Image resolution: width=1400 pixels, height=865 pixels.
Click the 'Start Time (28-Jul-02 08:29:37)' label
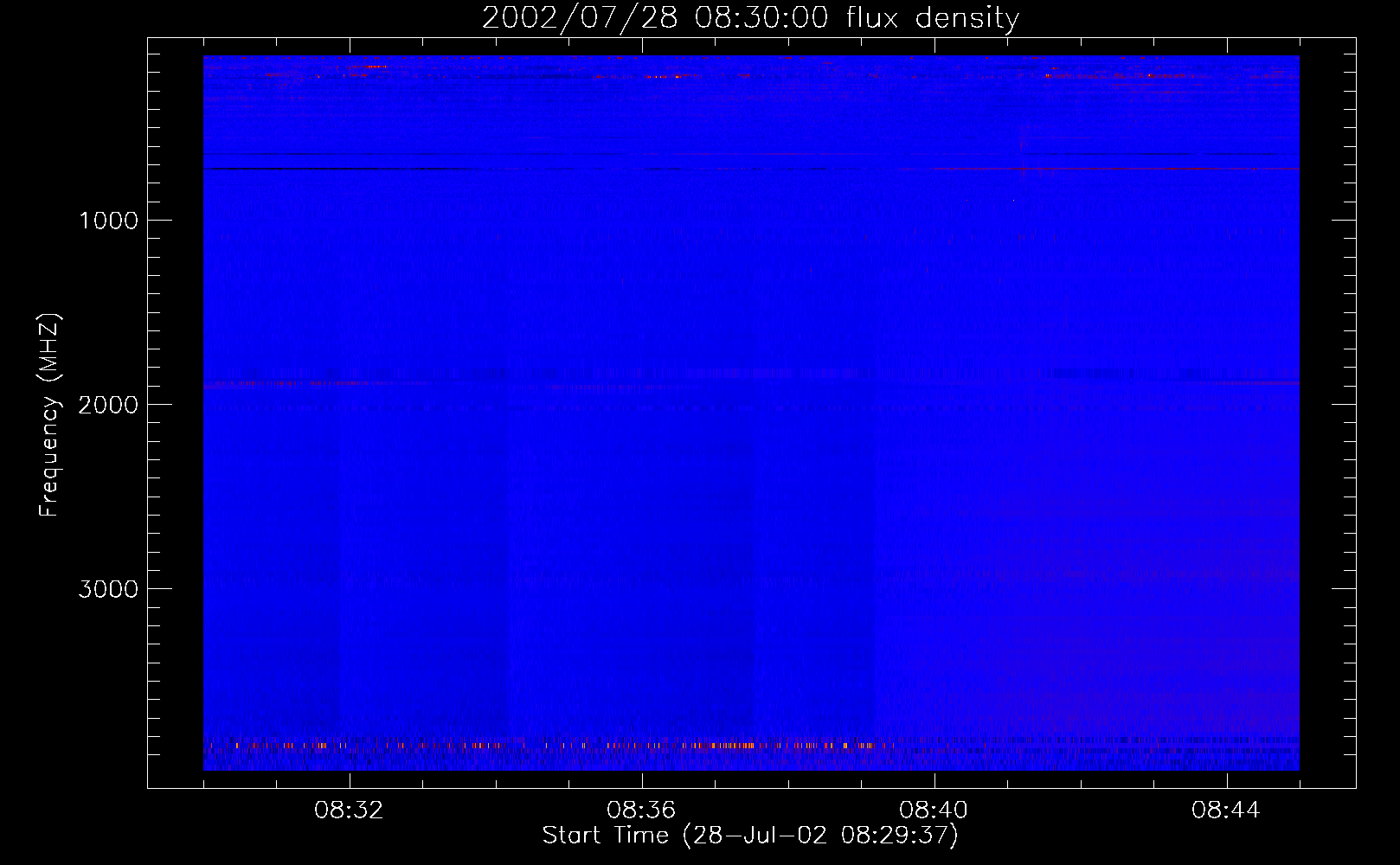[750, 836]
